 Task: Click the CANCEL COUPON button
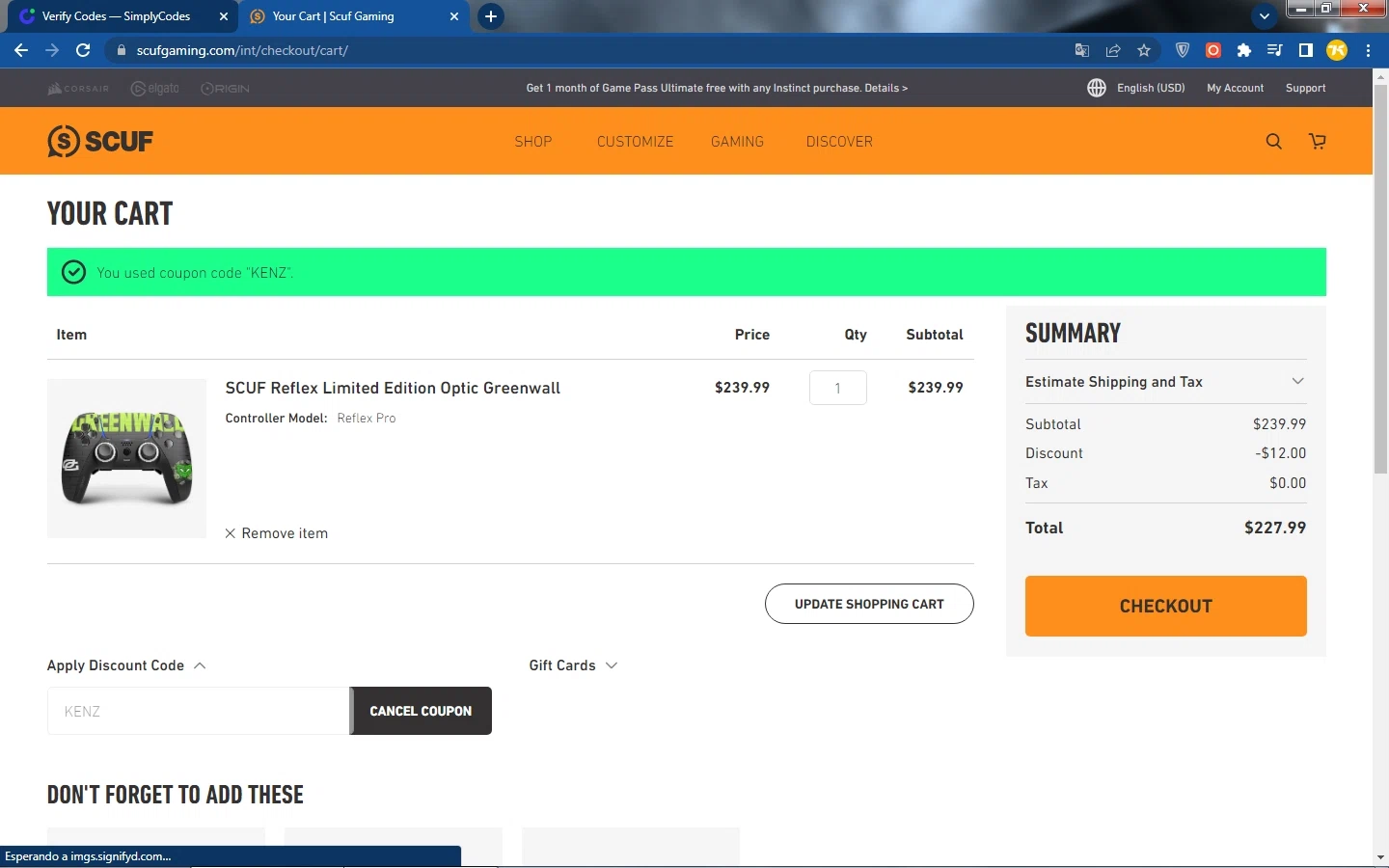[421, 711]
